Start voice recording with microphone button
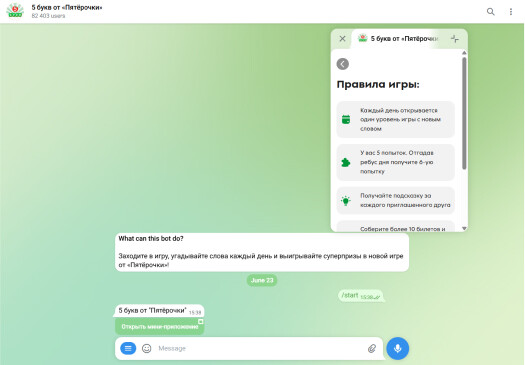The height and width of the screenshot is (365, 525). [397, 348]
